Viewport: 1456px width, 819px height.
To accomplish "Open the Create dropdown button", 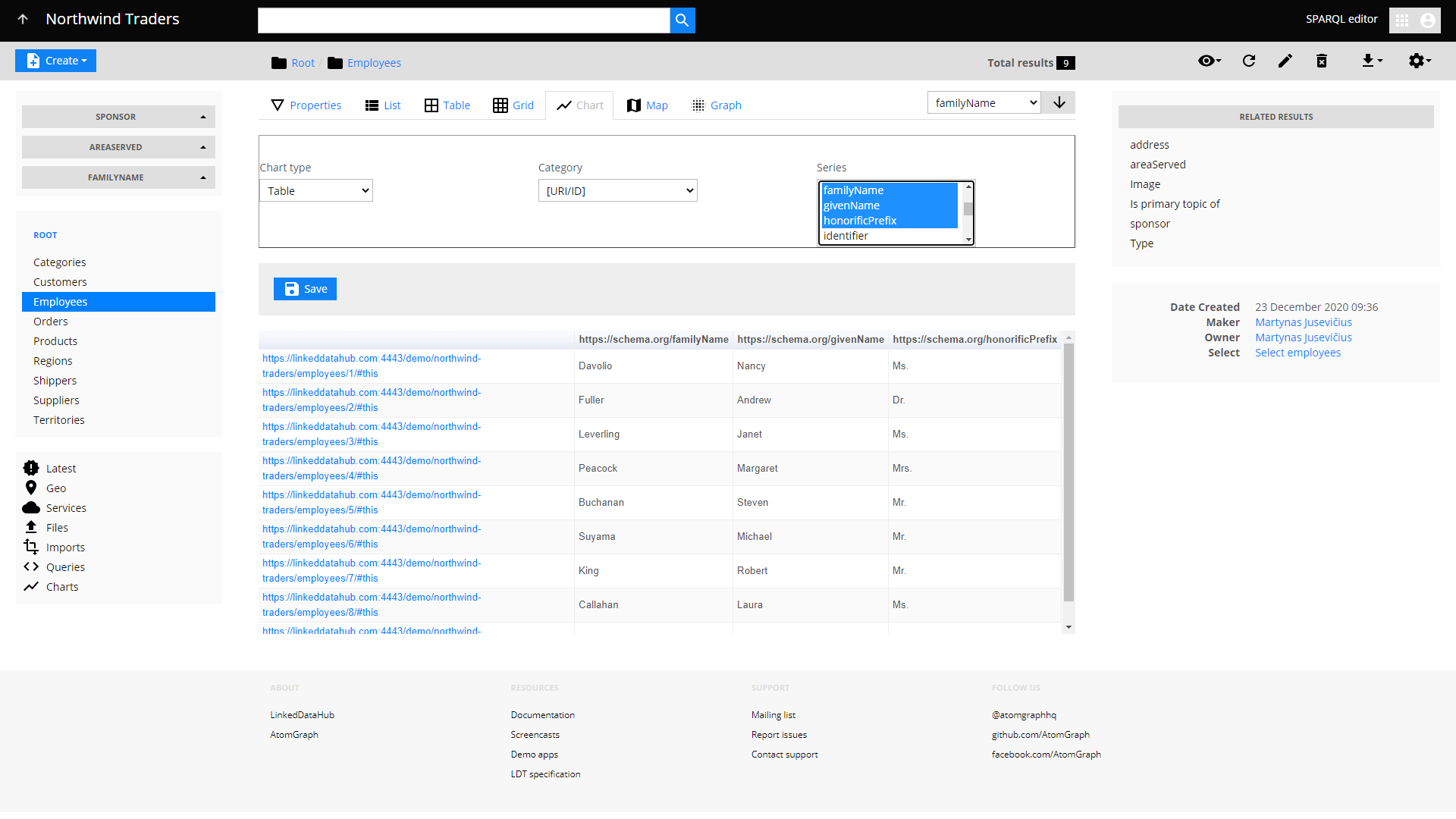I will point(55,61).
